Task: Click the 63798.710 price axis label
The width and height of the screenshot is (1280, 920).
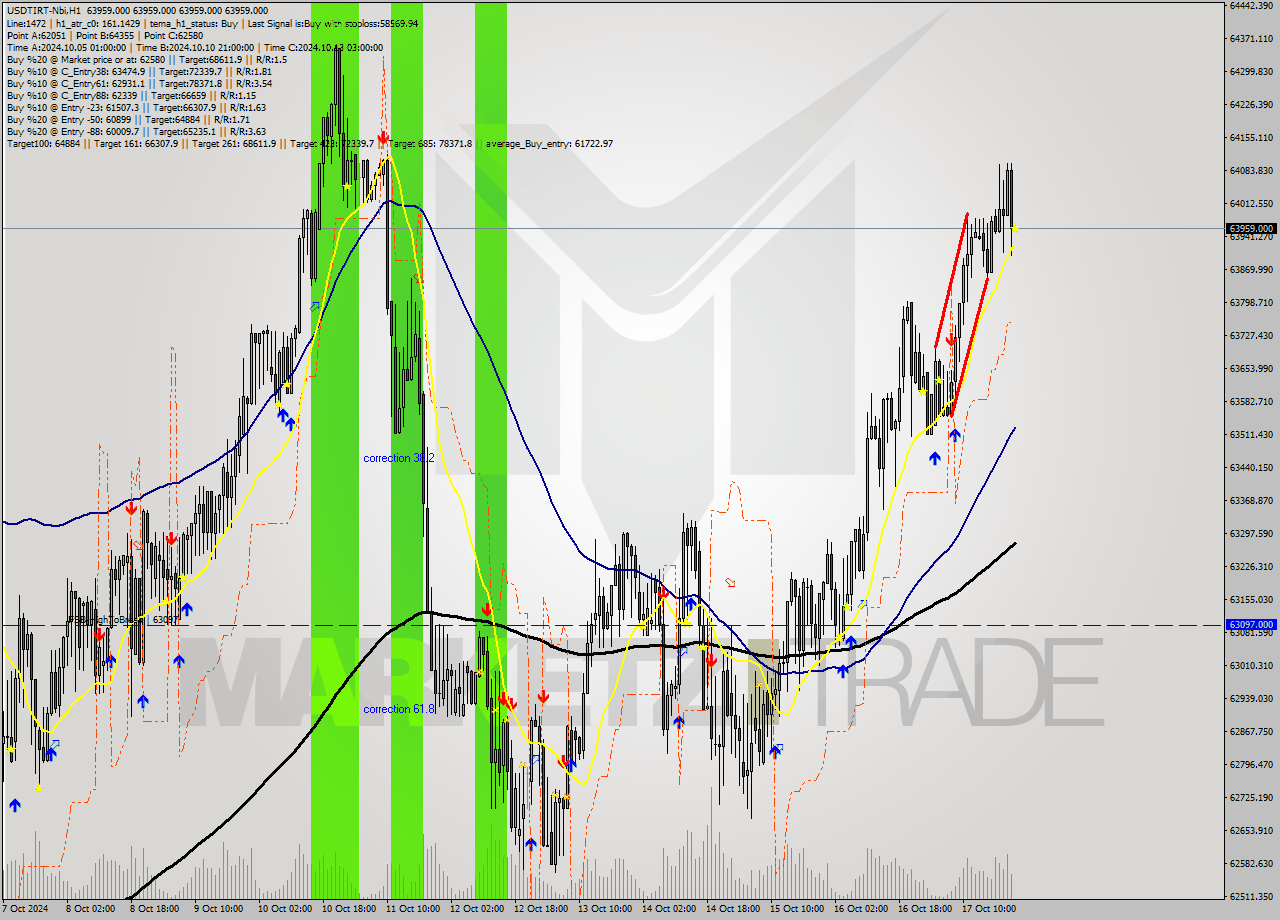Action: (1251, 303)
